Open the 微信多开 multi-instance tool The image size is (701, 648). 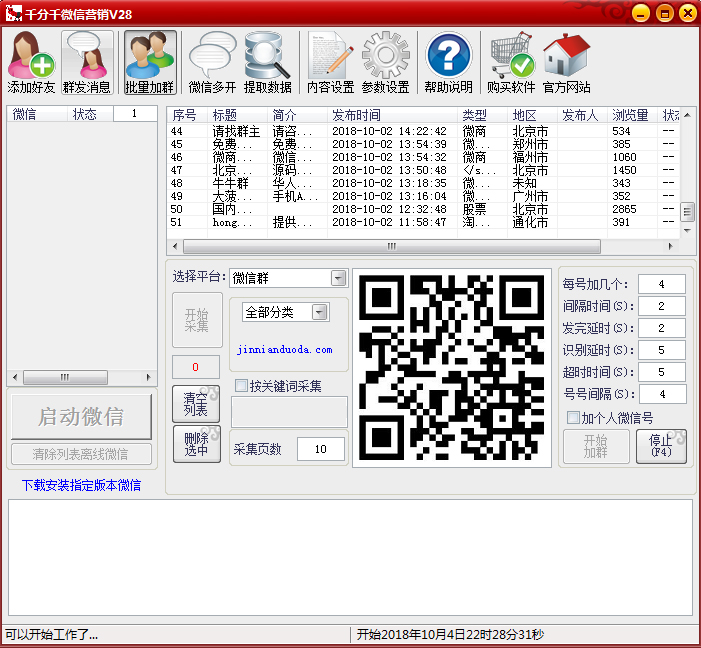[212, 63]
